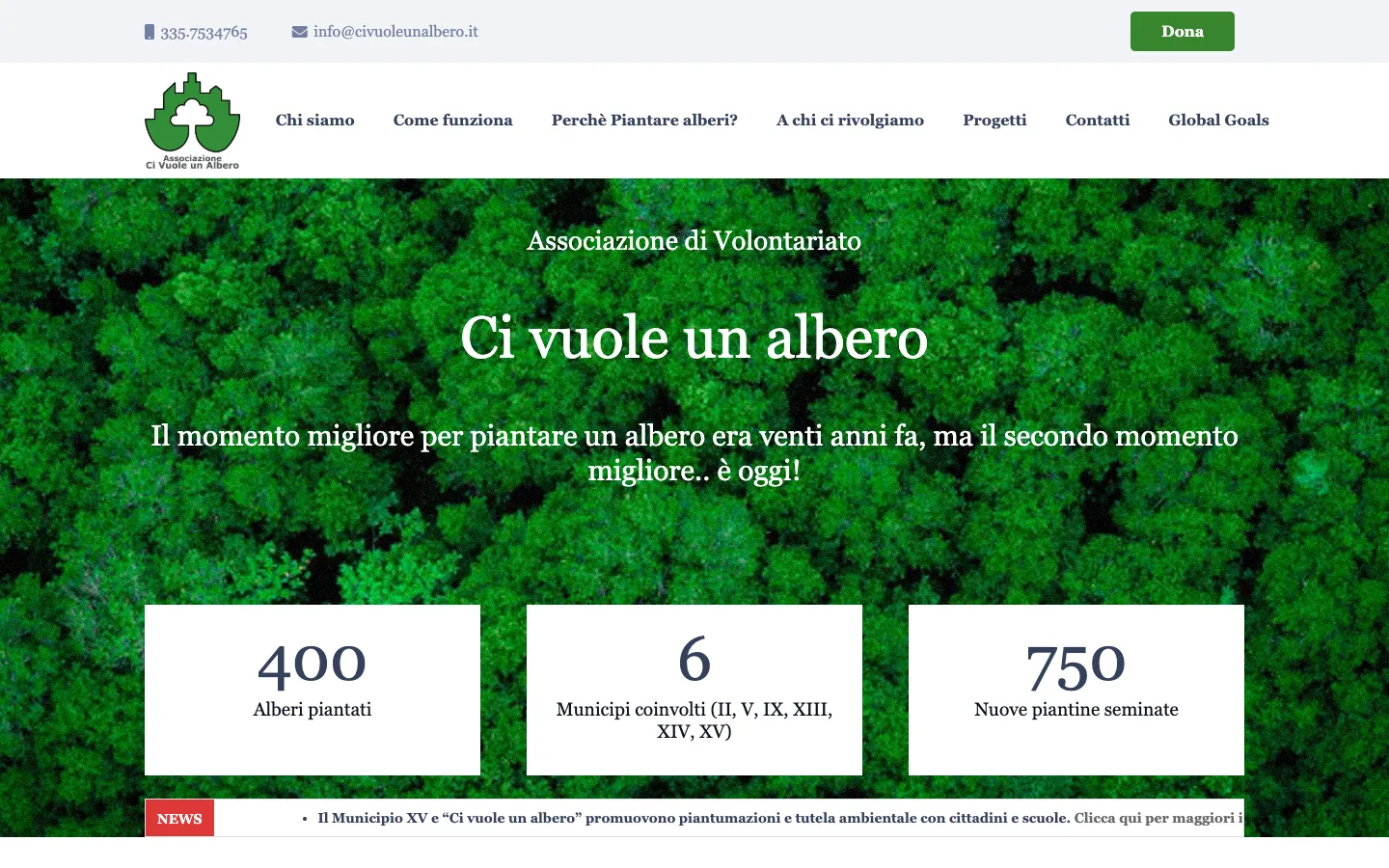This screenshot has height=868, width=1389.
Task: Open the Progetti menu item
Action: [x=994, y=120]
